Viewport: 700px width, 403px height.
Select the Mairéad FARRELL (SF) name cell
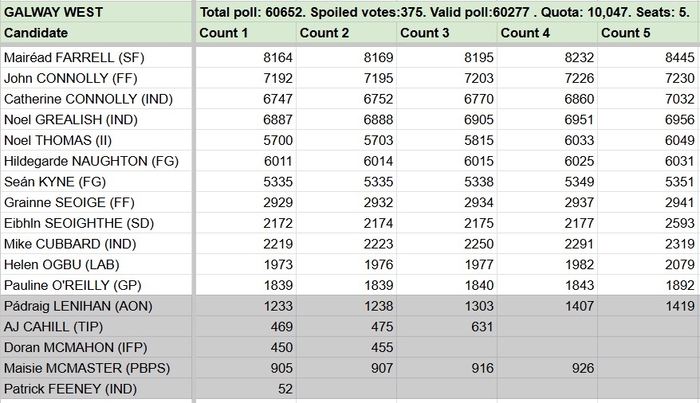[x=97, y=58]
